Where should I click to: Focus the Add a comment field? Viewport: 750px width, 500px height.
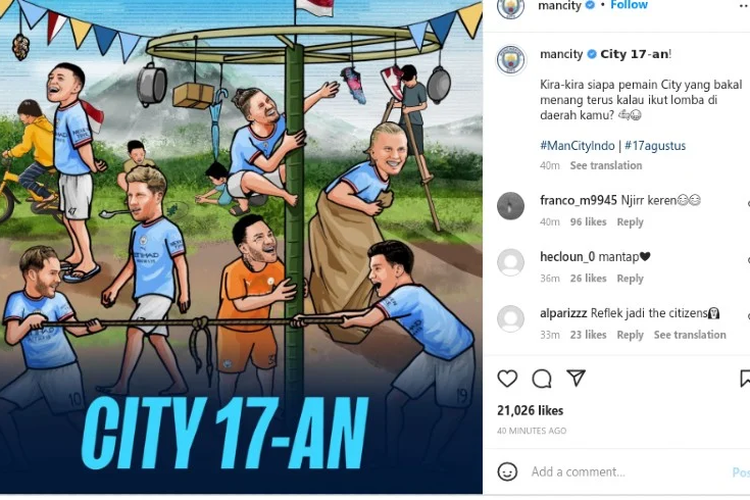(x=627, y=472)
